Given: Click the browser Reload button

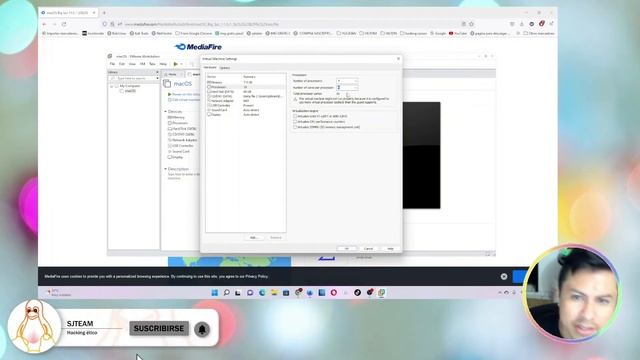Looking at the screenshot, I should [64, 24].
